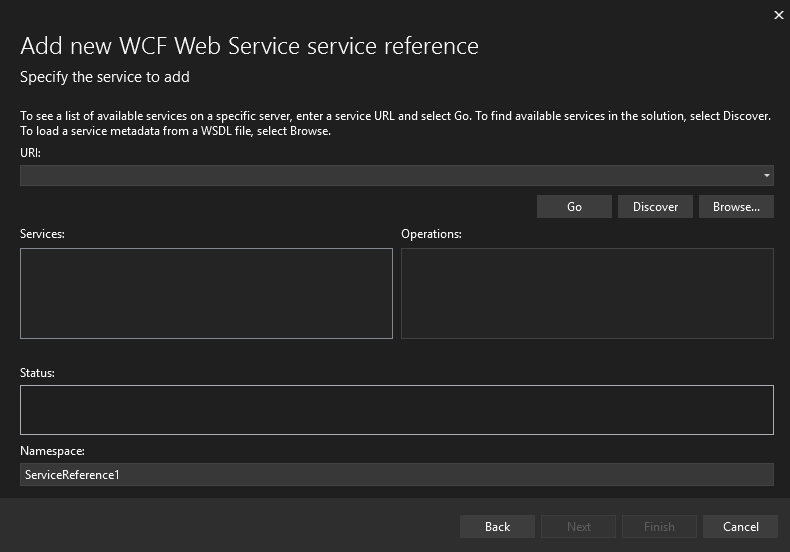Image resolution: width=790 pixels, height=552 pixels.
Task: Click the Go button
Action: [x=574, y=206]
